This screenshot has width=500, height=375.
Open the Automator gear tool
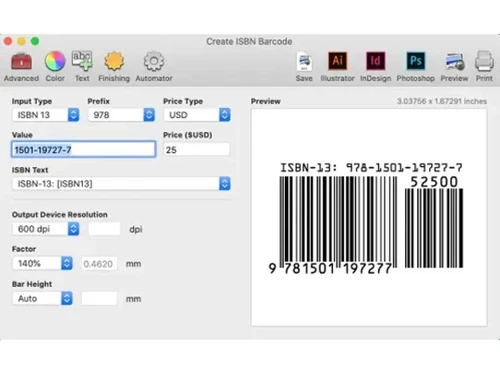pos(154,67)
